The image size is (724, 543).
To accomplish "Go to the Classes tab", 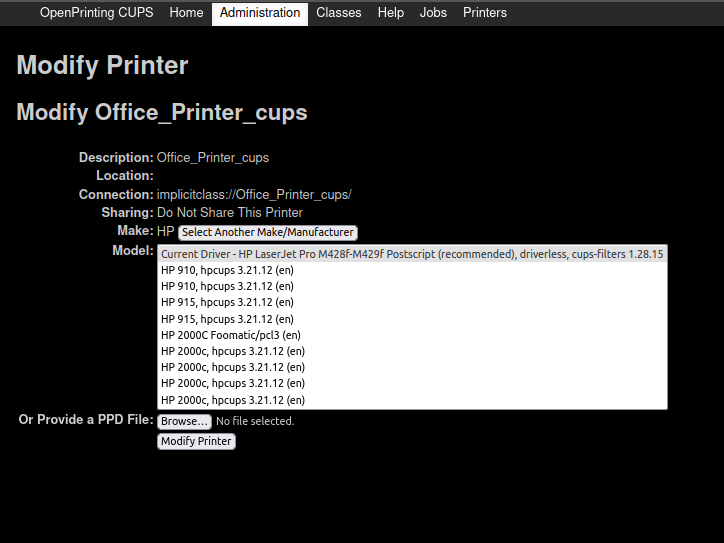I will (339, 13).
